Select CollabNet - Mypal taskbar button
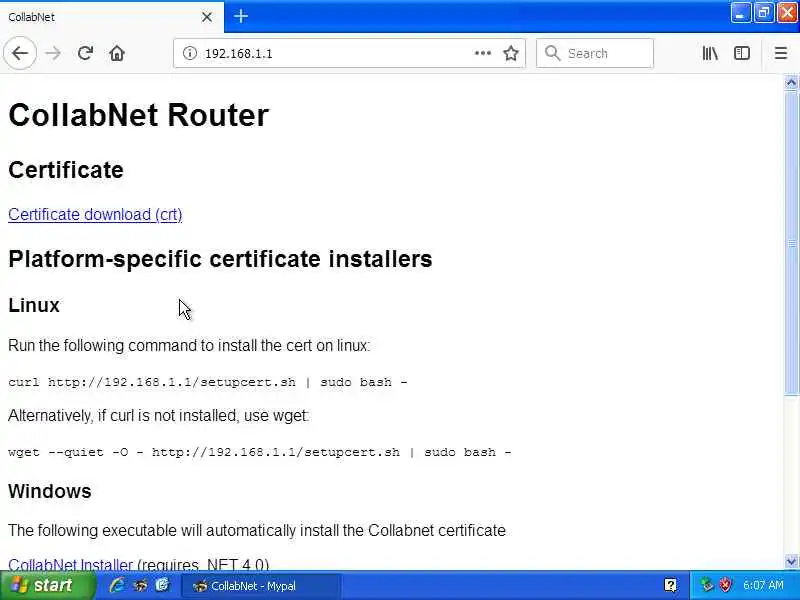 (x=261, y=586)
